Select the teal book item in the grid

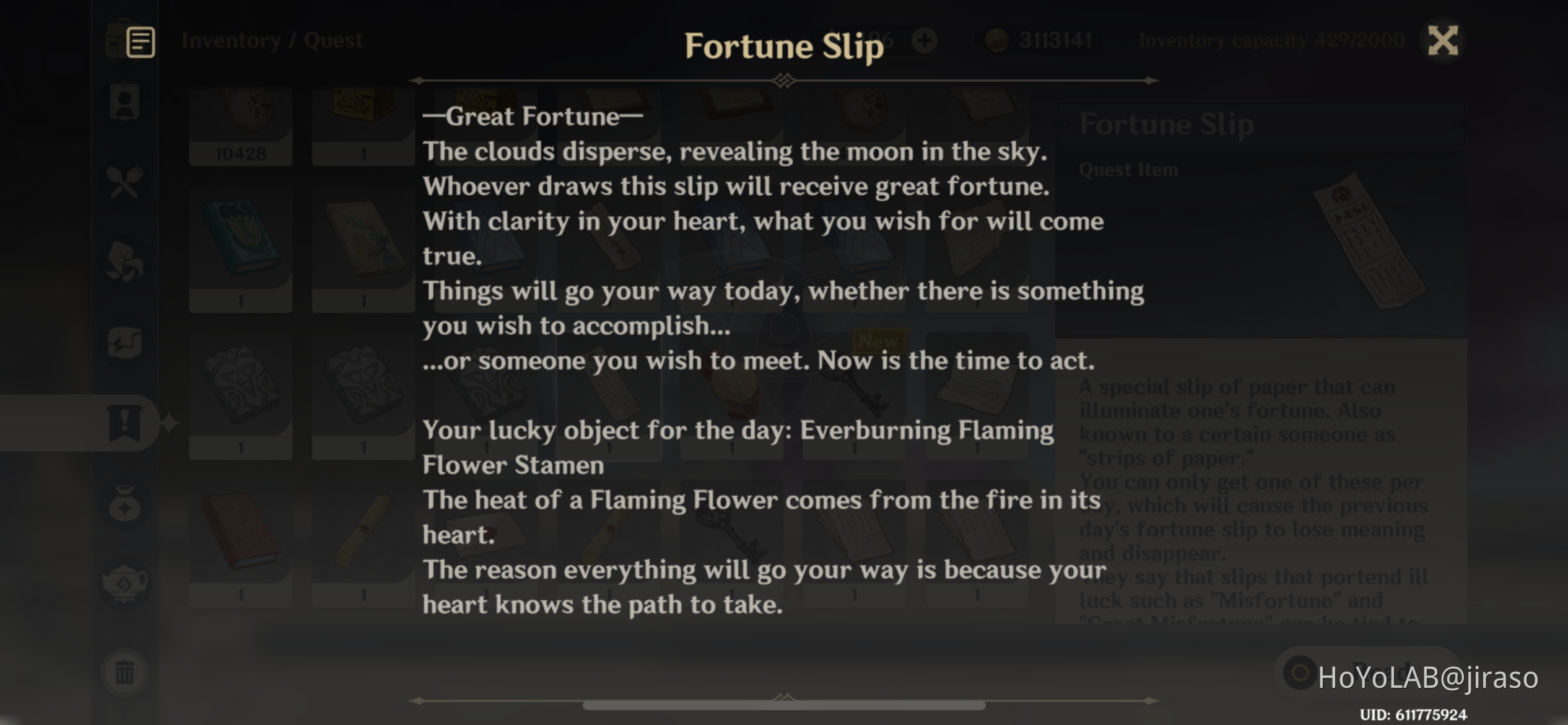coord(240,248)
